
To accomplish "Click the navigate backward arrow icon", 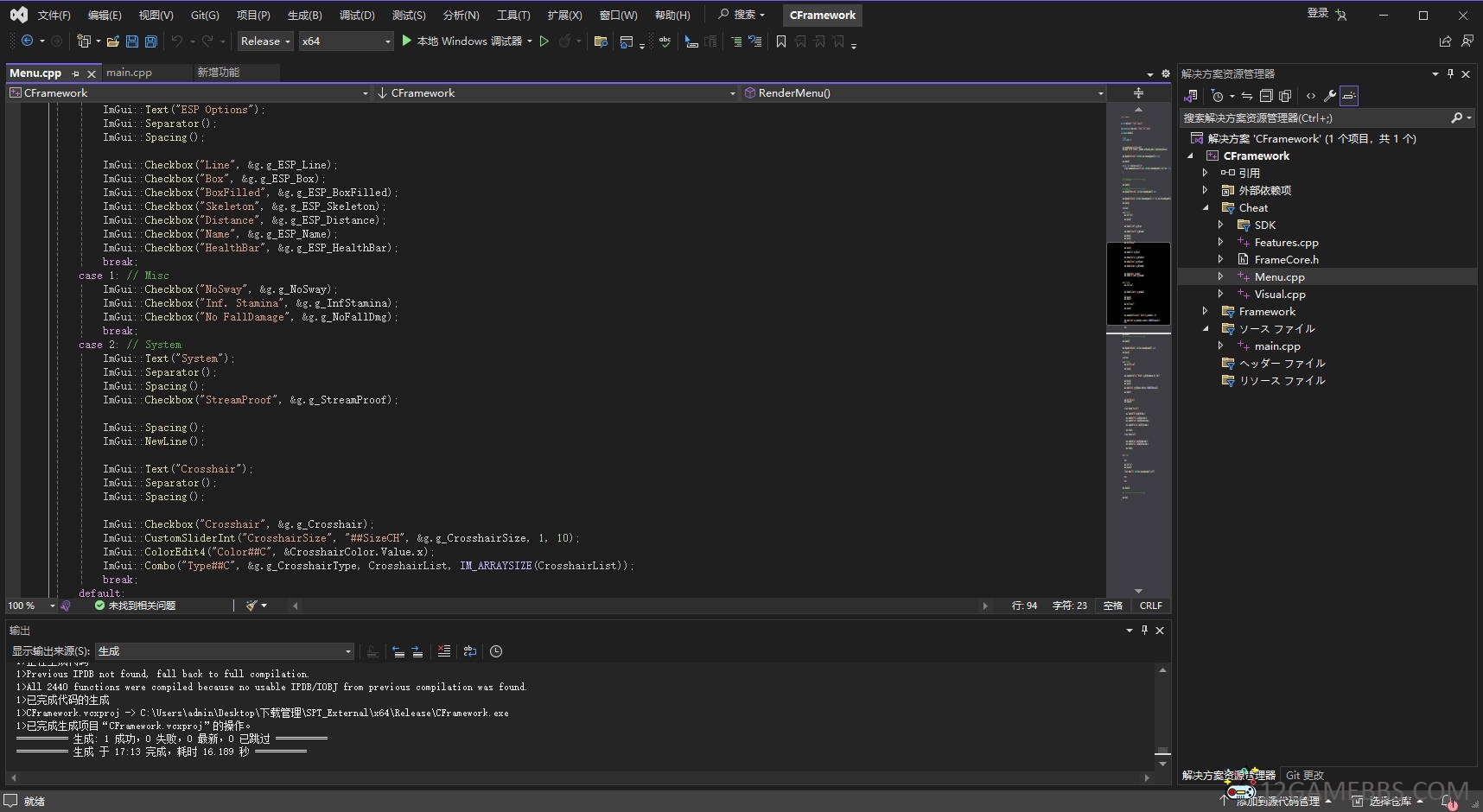I will pyautogui.click(x=28, y=41).
